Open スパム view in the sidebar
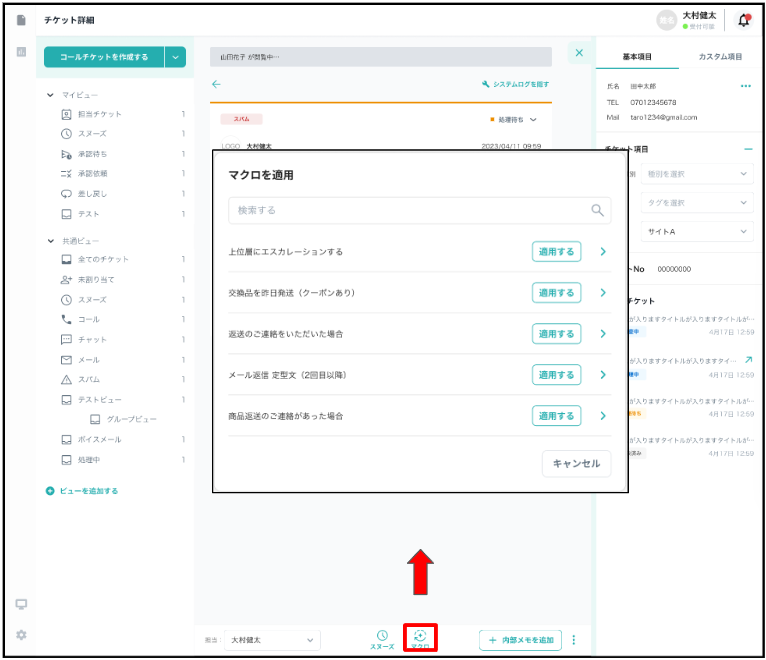The height and width of the screenshot is (660, 766). [89, 379]
